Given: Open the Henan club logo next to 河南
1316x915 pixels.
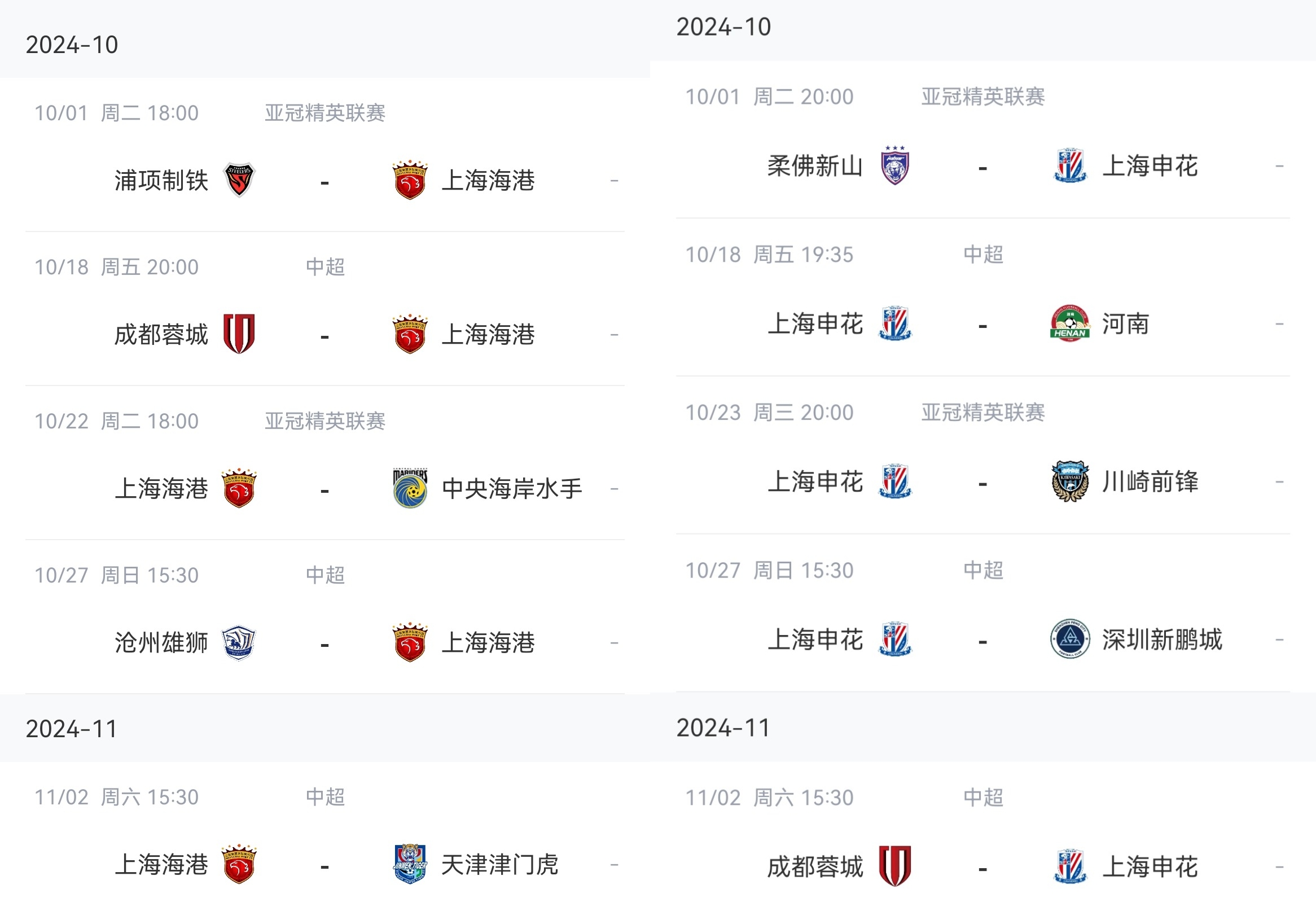Looking at the screenshot, I should coord(1069,323).
